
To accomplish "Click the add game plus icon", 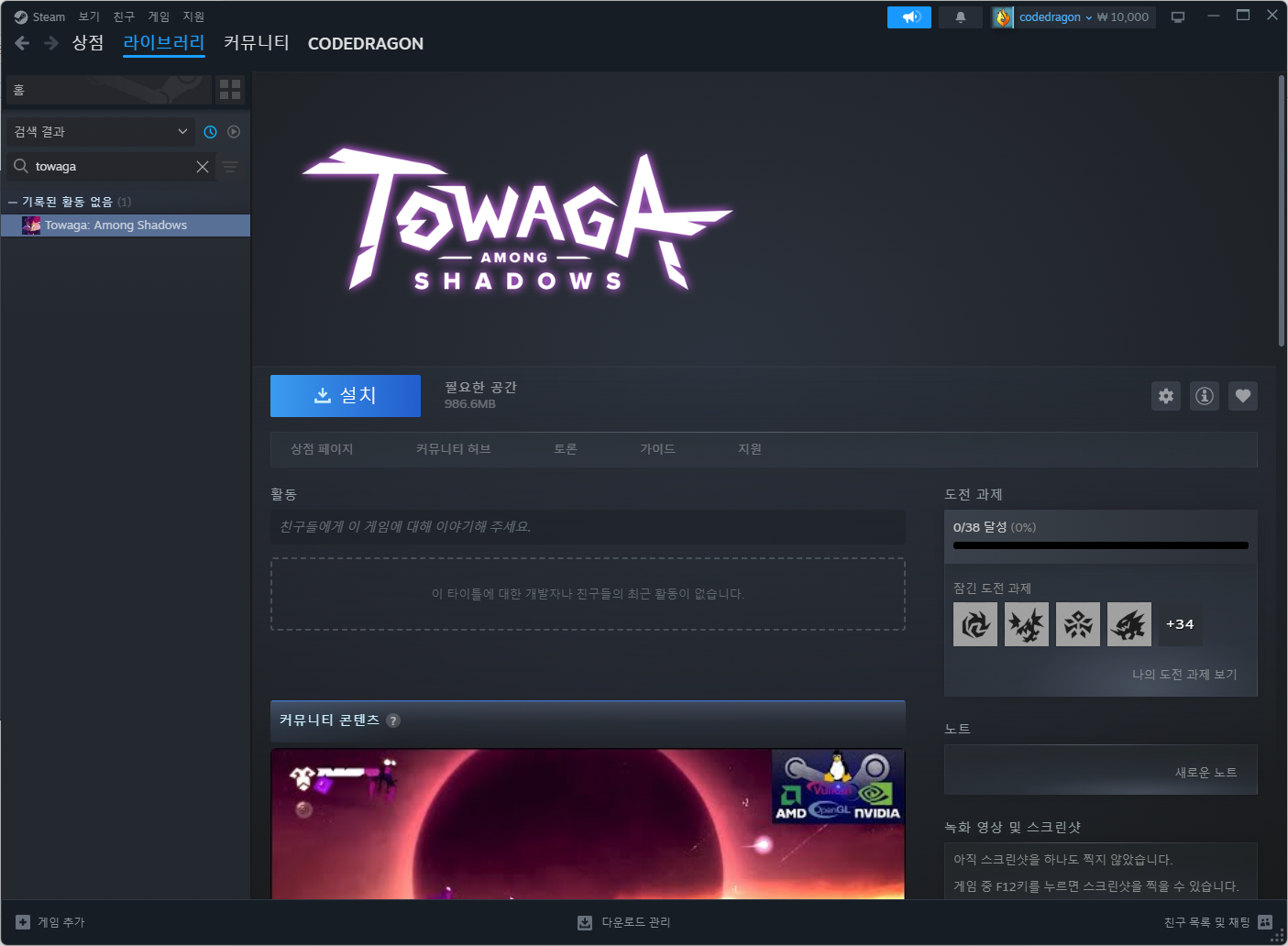I will click(23, 922).
